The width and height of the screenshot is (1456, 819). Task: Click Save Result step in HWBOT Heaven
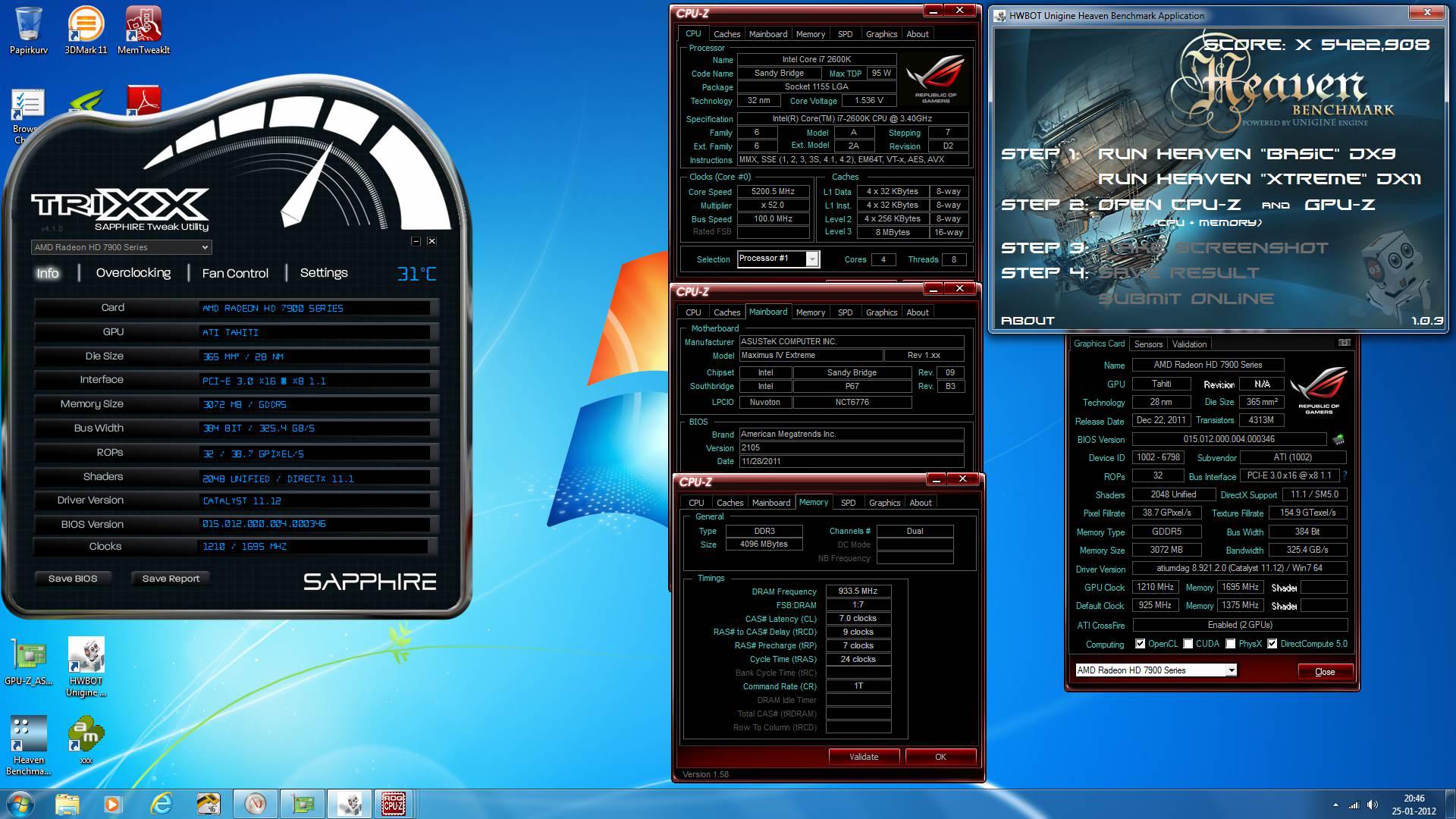click(1178, 273)
